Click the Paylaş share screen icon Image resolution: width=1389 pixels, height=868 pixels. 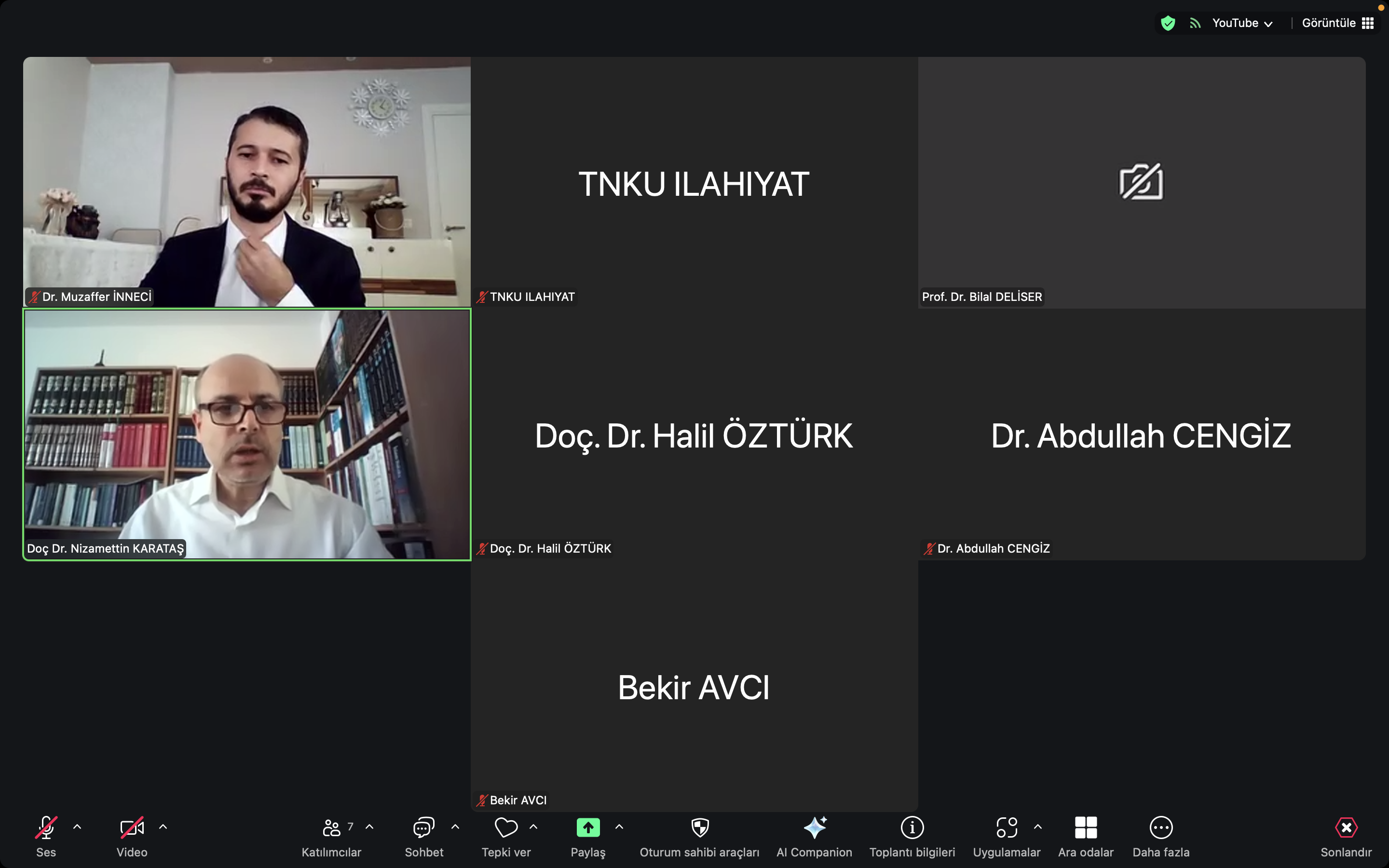588,828
